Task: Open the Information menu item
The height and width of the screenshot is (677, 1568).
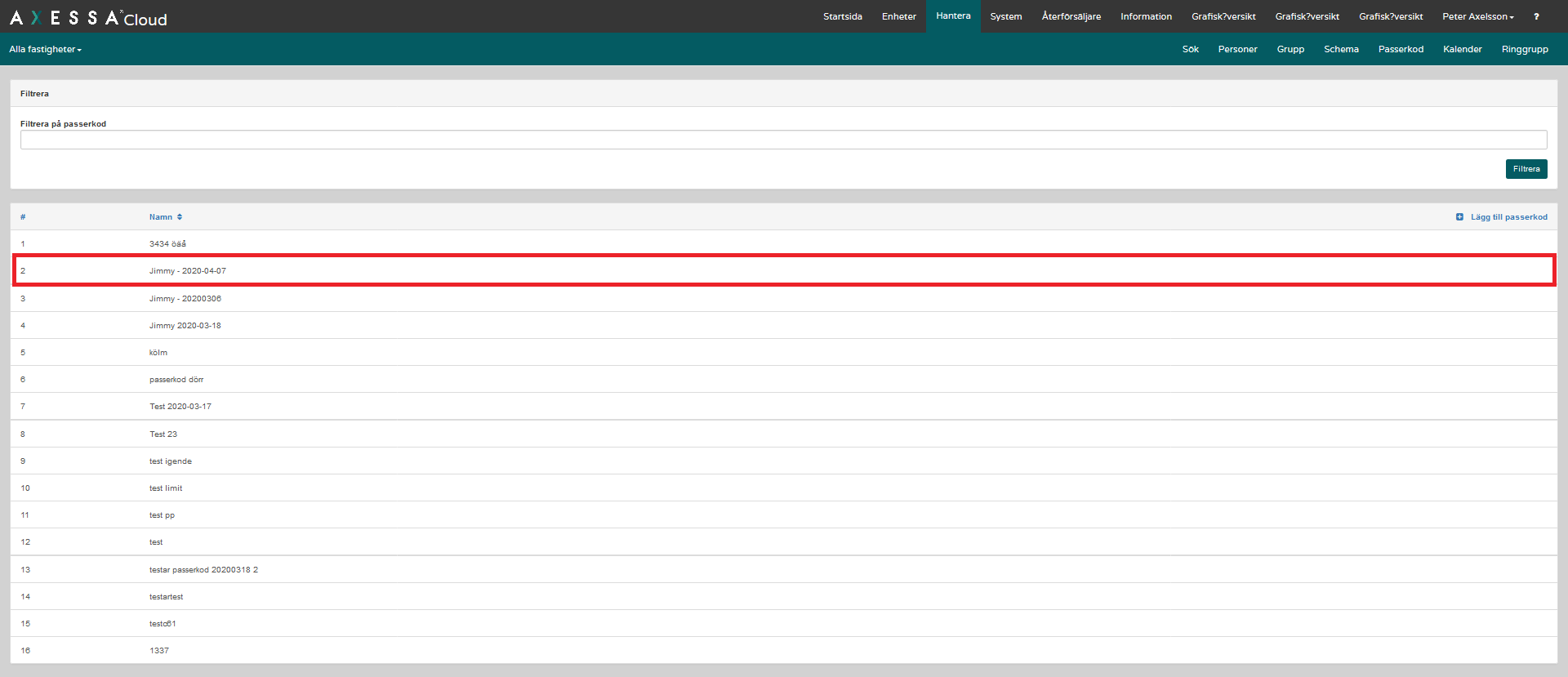Action: pos(1146,16)
